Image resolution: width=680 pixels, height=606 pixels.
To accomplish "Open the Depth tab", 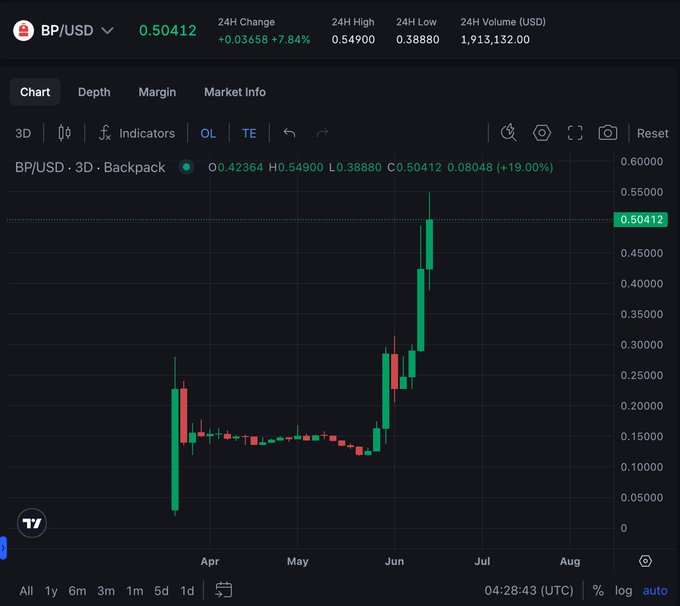I will tap(94, 92).
